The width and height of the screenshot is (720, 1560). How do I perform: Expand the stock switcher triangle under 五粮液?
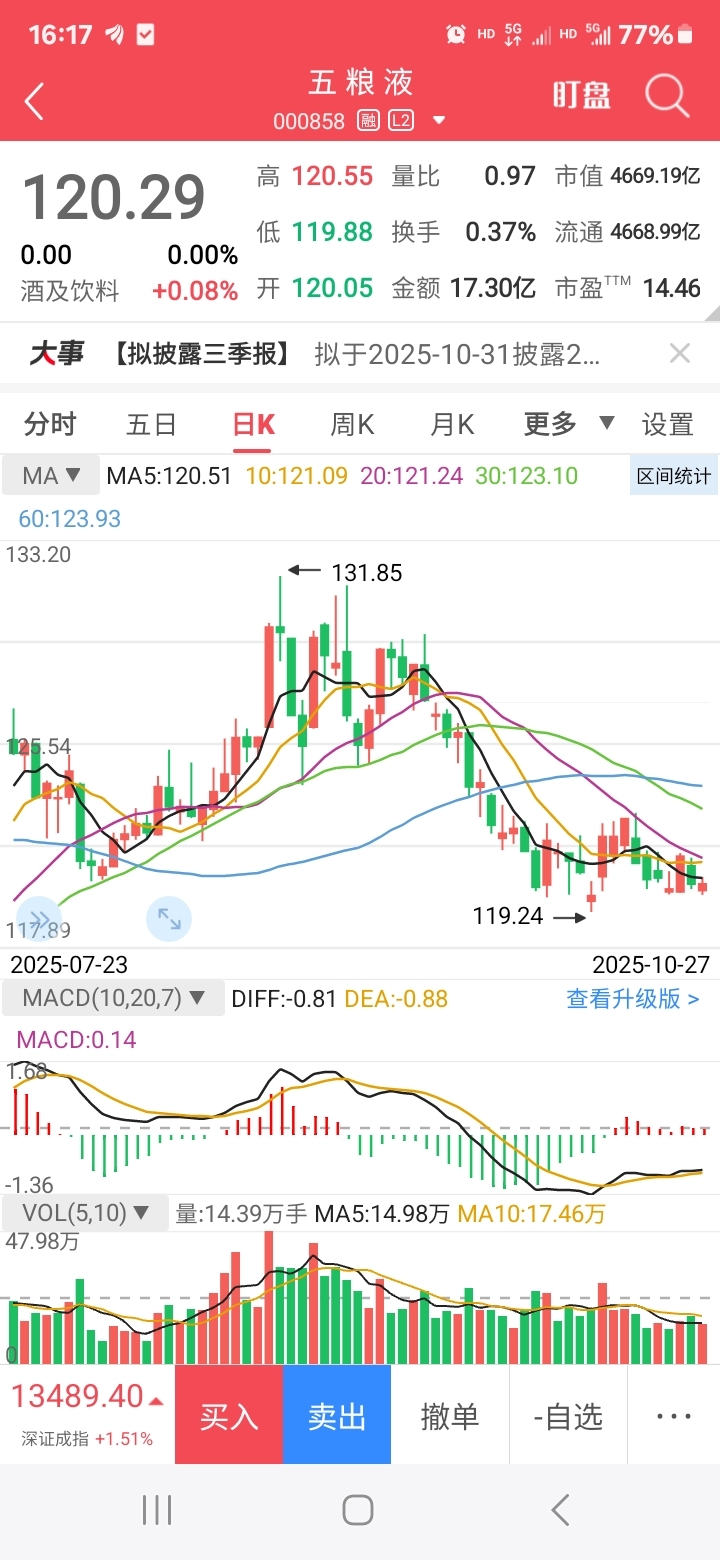pyautogui.click(x=439, y=121)
